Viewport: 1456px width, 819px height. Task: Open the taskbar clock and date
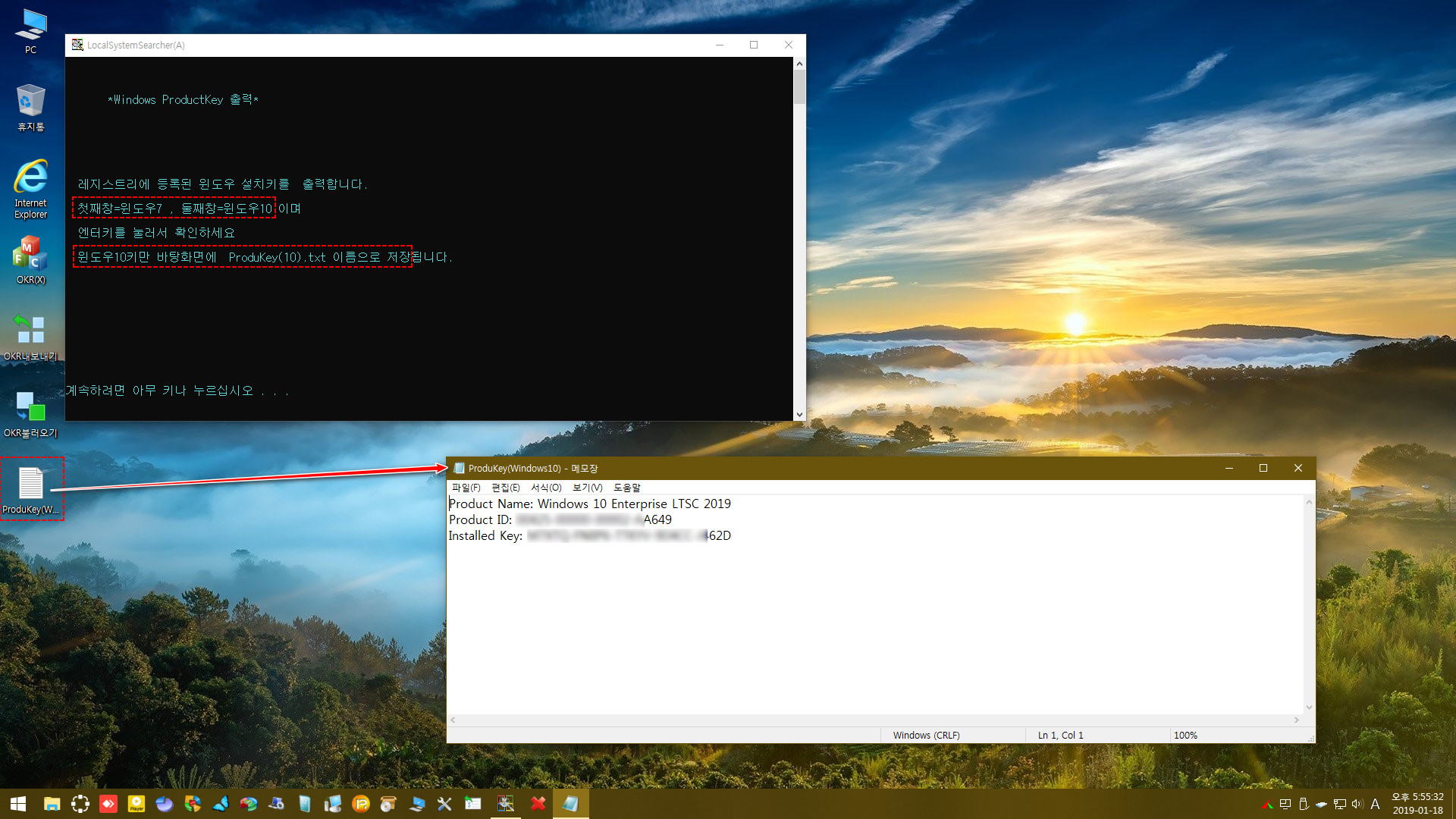pos(1417,804)
